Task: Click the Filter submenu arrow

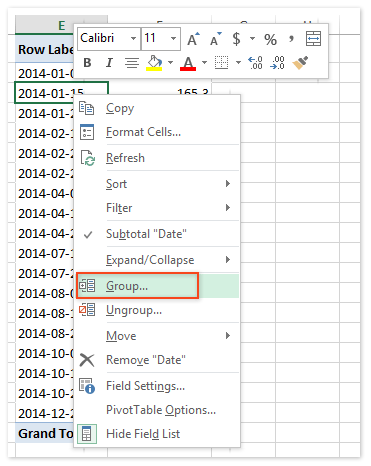Action: click(228, 207)
